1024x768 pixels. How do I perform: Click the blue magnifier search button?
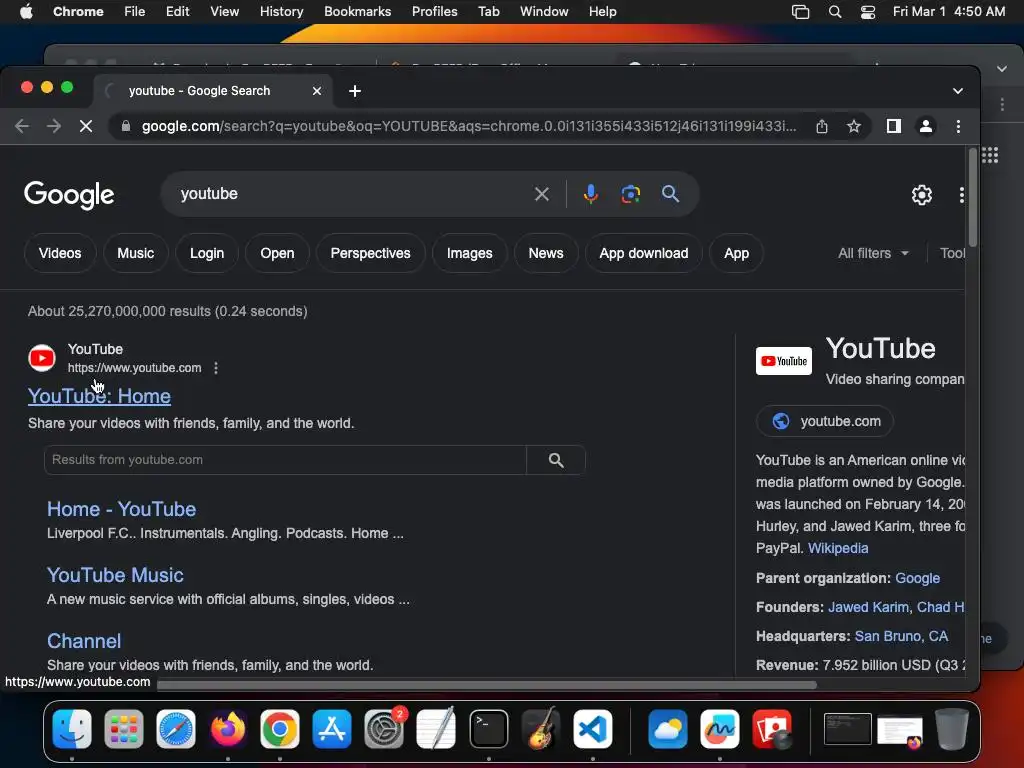[670, 194]
